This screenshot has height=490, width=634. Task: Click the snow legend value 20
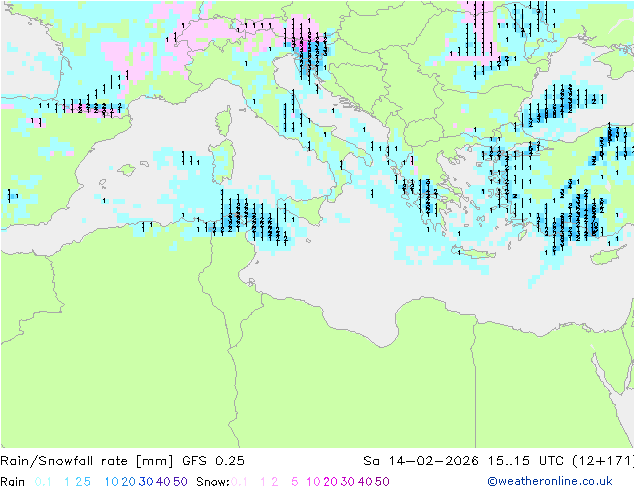click(x=330, y=482)
